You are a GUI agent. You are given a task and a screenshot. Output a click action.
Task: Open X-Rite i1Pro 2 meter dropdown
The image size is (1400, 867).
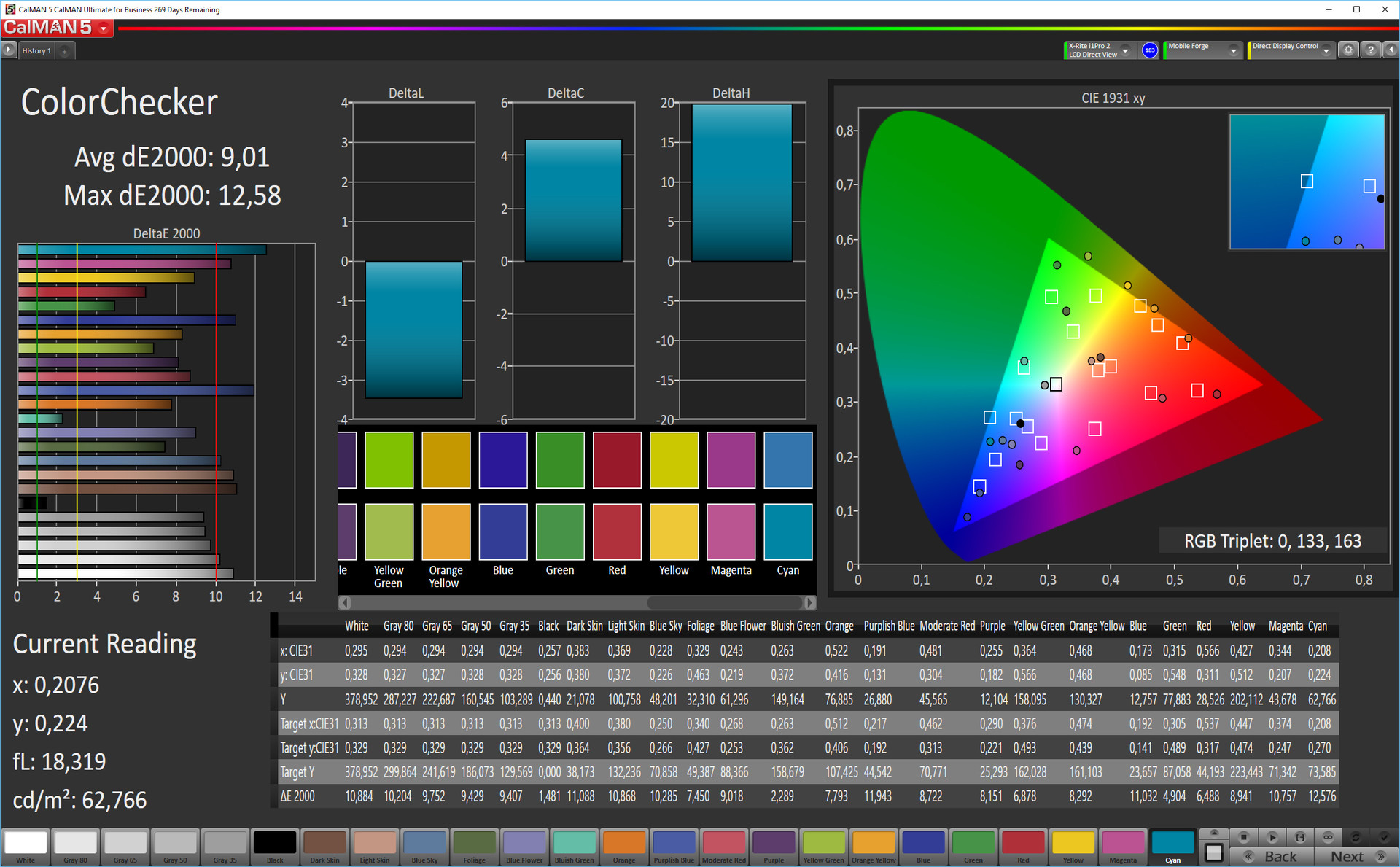tap(1125, 50)
